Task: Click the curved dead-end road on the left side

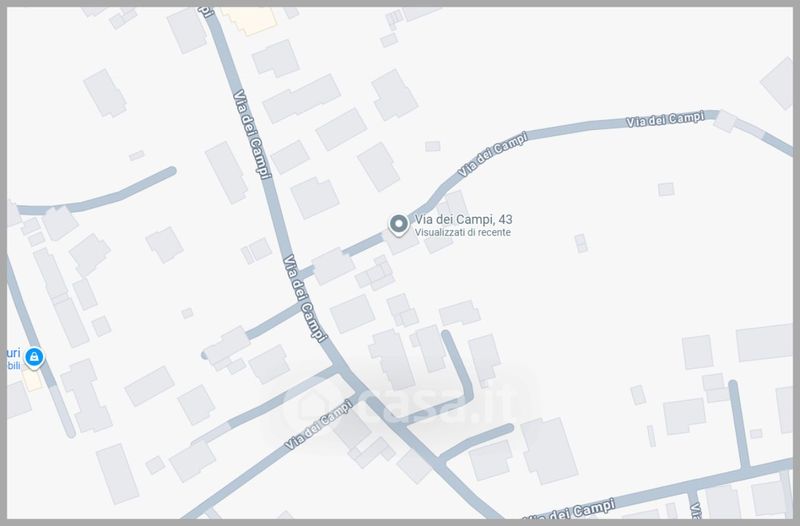Action: pyautogui.click(x=97, y=194)
